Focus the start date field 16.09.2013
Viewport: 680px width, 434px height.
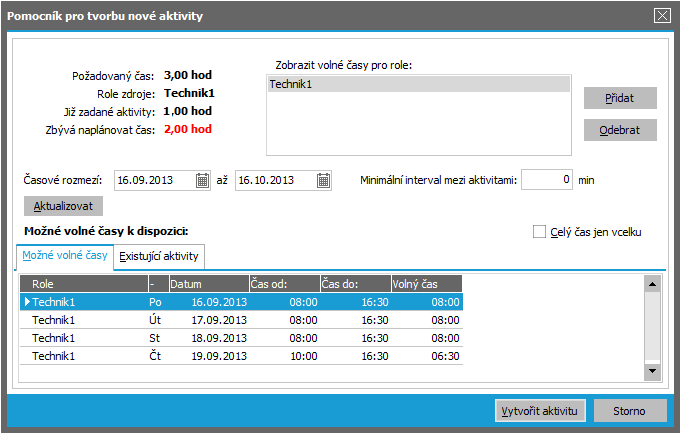(x=154, y=181)
